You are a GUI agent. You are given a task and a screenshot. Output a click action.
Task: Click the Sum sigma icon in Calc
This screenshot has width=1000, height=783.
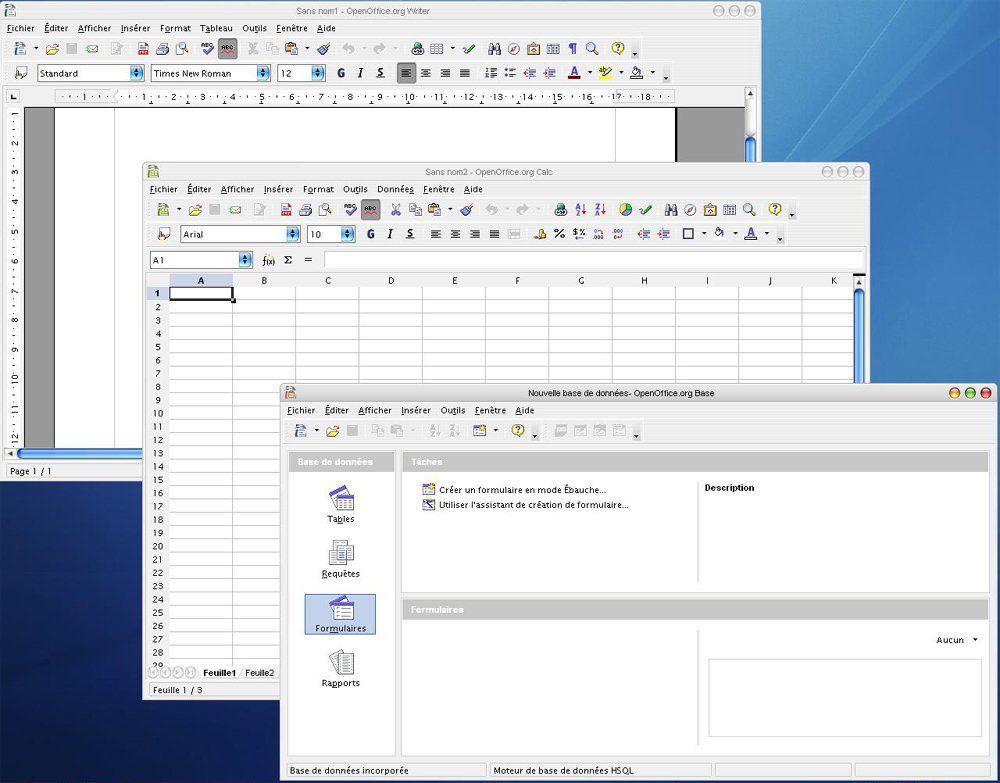click(288, 260)
